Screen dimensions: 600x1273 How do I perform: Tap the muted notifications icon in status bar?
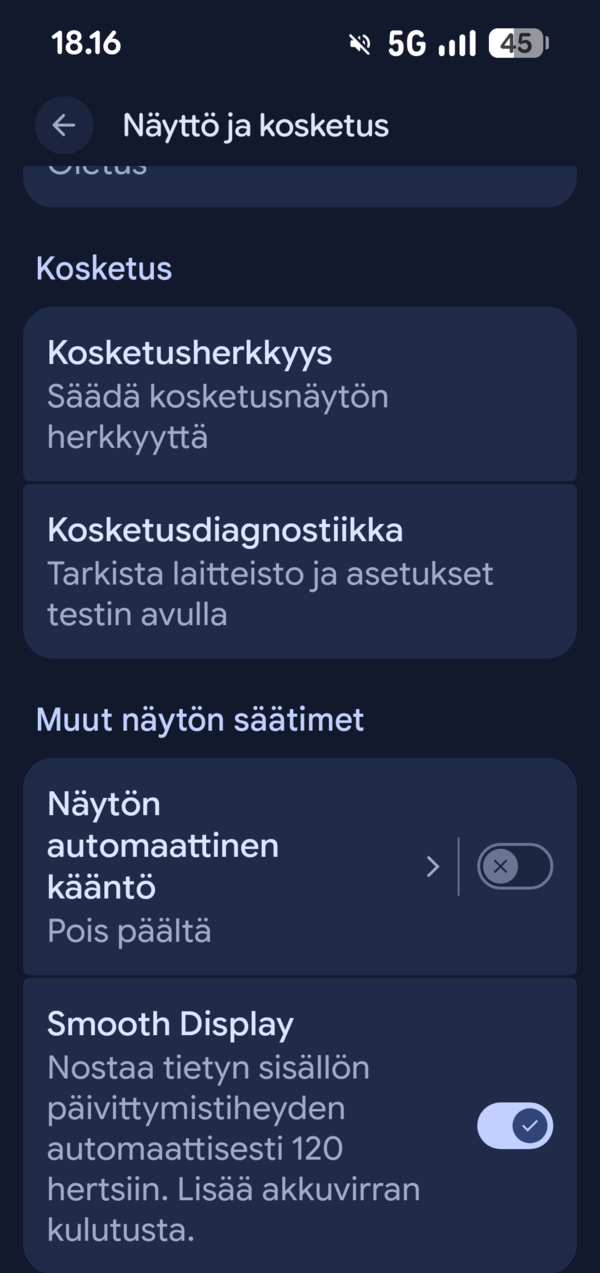(358, 43)
